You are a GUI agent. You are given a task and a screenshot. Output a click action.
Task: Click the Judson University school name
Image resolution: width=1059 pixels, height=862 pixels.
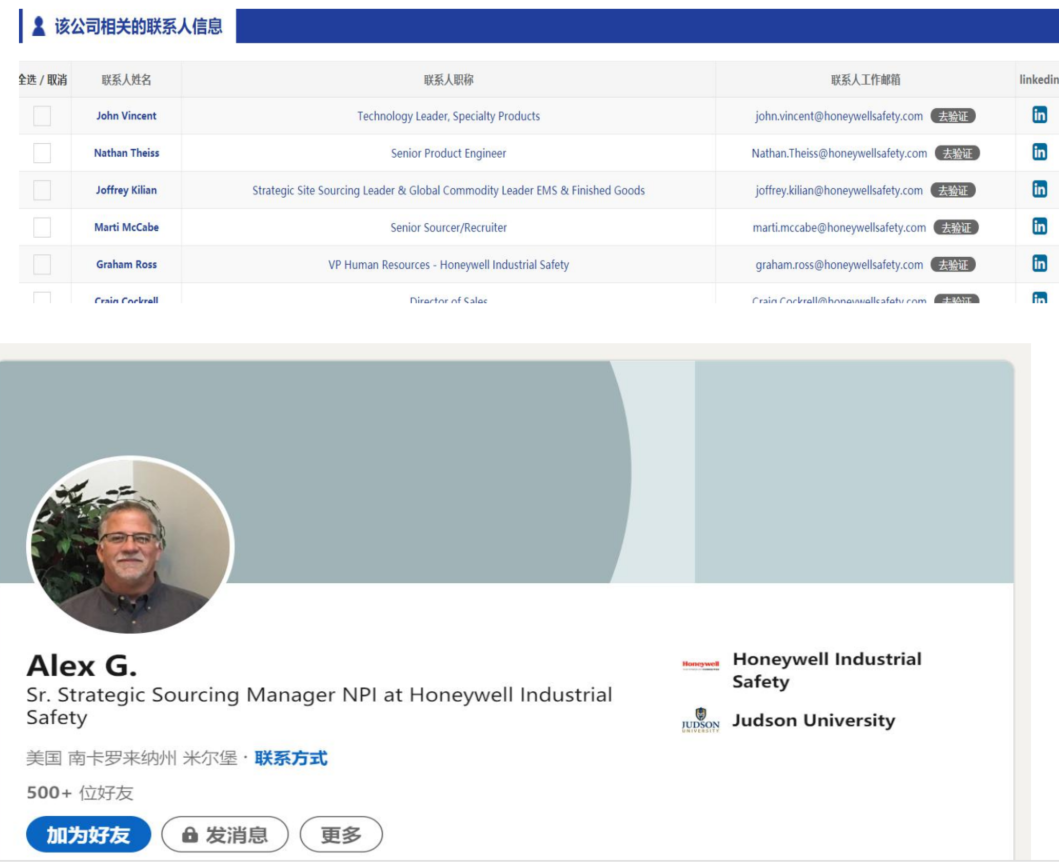pyautogui.click(x=814, y=720)
